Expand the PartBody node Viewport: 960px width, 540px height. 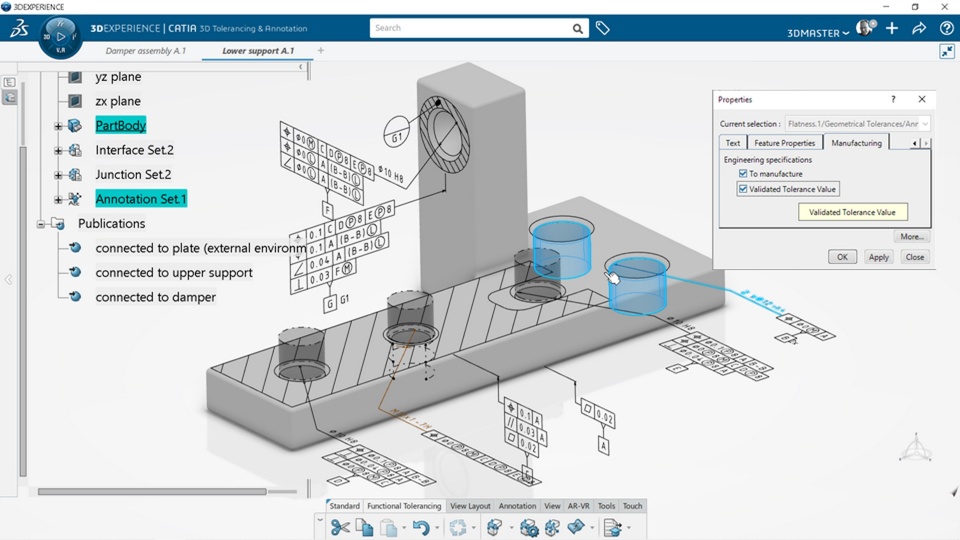[x=58, y=126]
